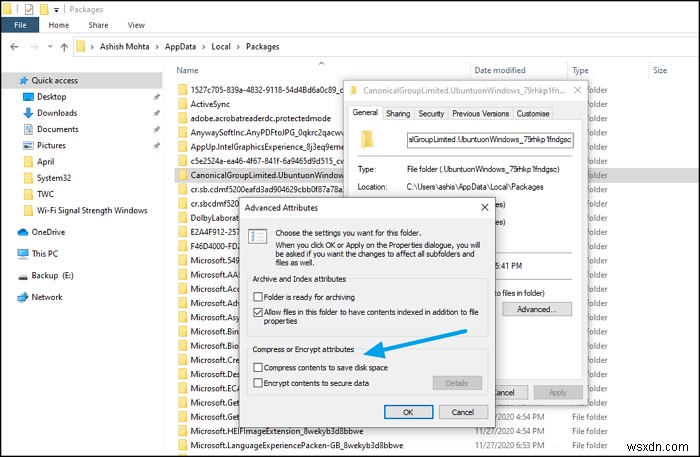Close Advanced Attributes dialog with X
This screenshot has height=457, width=700.
click(x=485, y=207)
